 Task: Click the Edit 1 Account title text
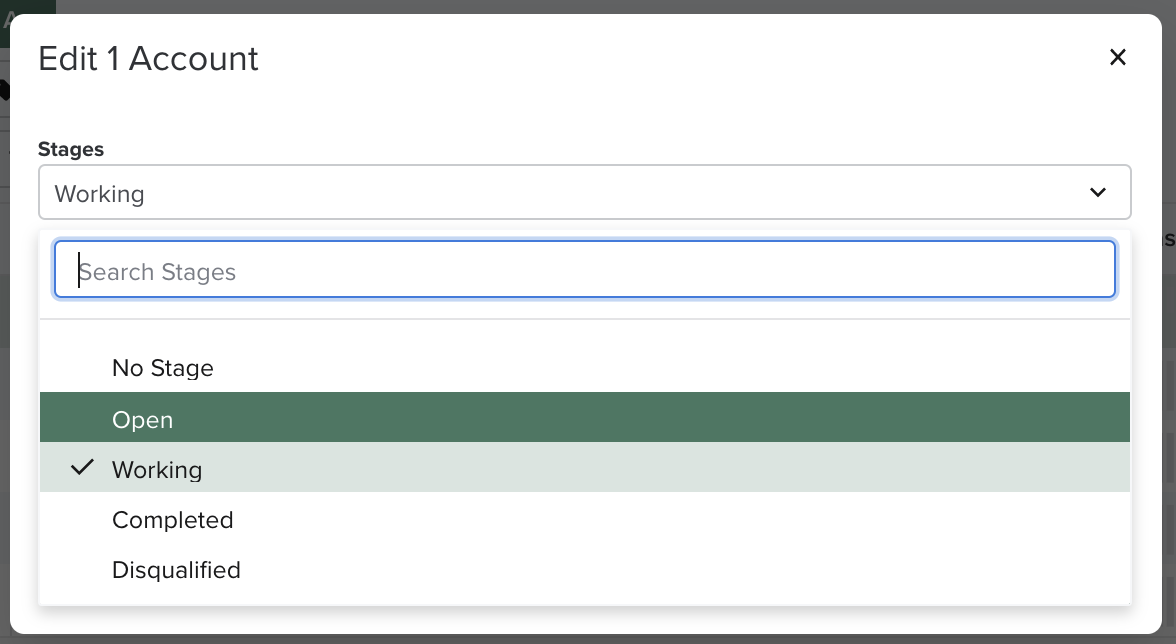tap(147, 58)
